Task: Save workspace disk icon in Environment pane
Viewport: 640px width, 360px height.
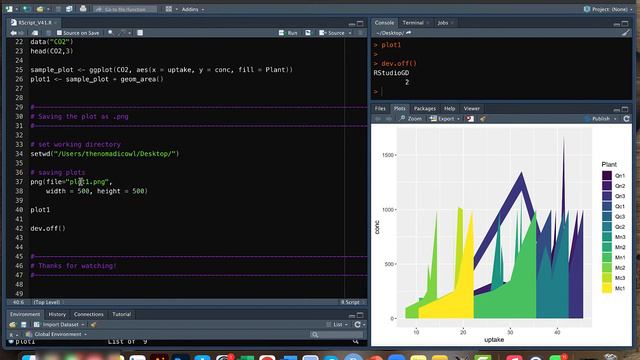Action: click(23, 324)
